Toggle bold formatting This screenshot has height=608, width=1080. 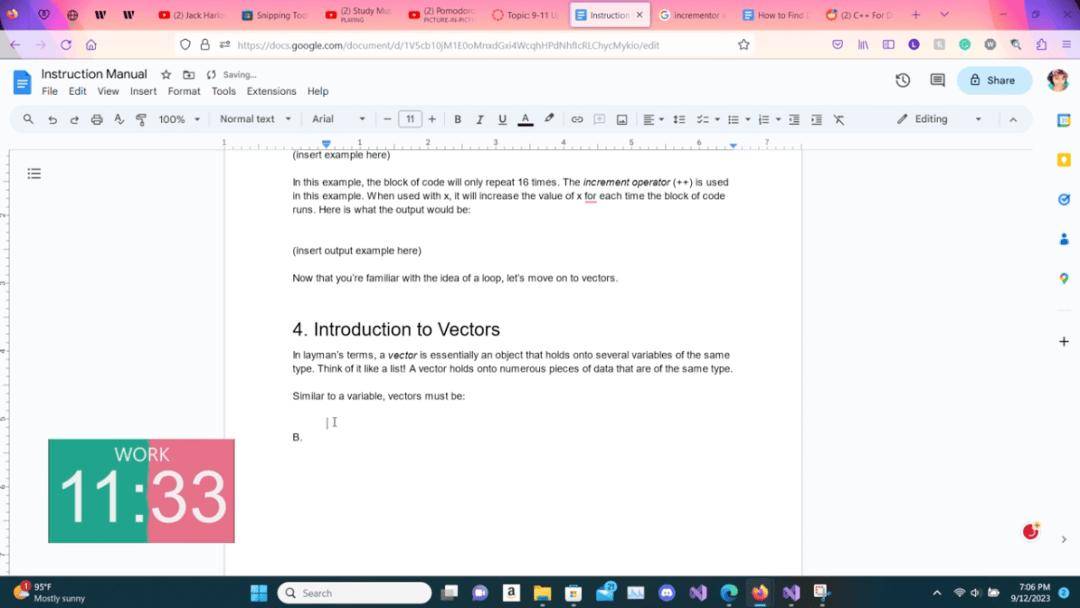click(x=457, y=119)
